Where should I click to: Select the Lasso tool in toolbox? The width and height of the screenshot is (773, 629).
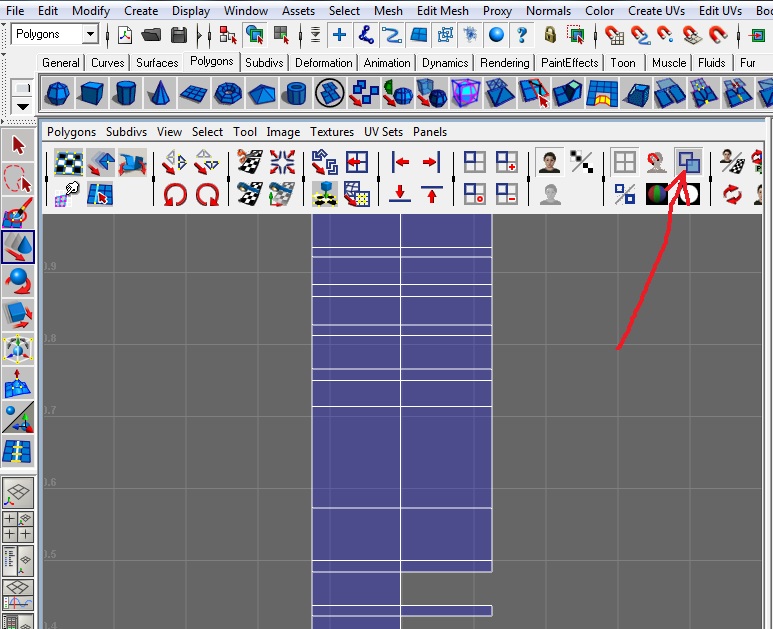[x=18, y=179]
